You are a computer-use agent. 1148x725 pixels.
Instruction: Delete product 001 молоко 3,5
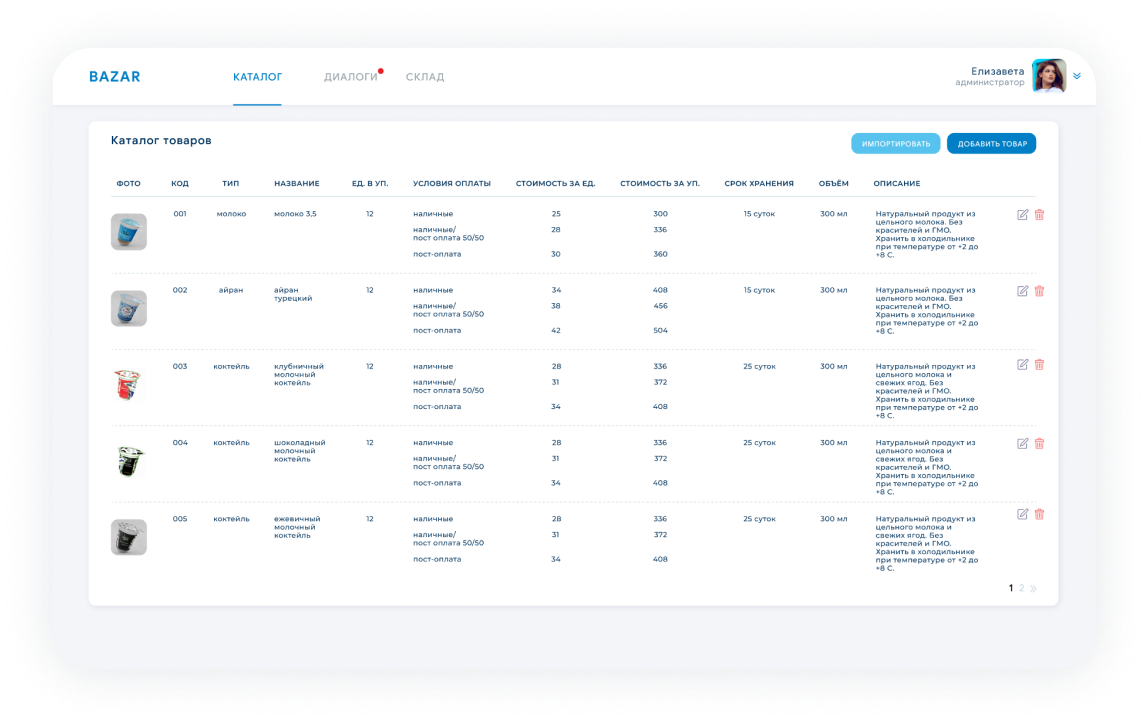(x=1039, y=215)
